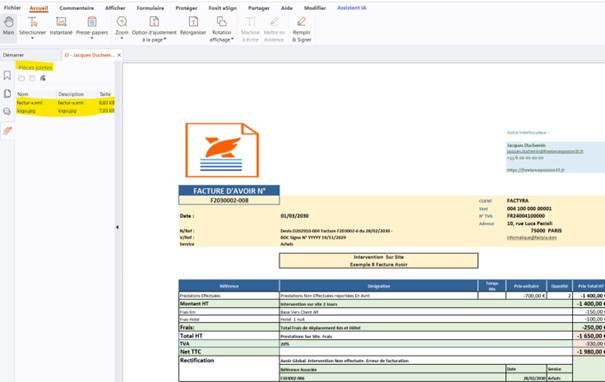Screen dimensions: 605x382
Task: Expand the Presse-papiers dropdown arrow
Action: (x=92, y=38)
